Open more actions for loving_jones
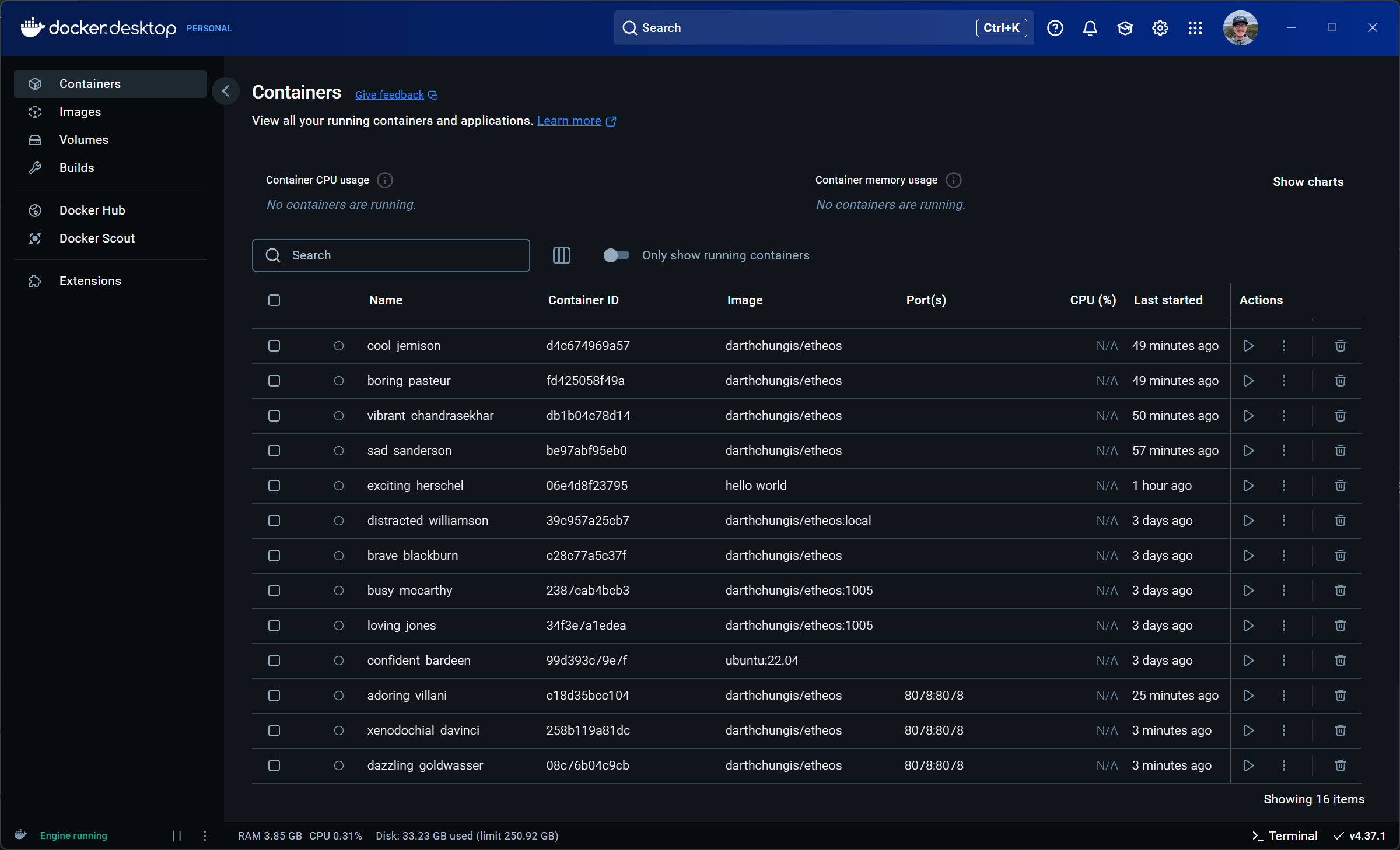The width and height of the screenshot is (1400, 850). 1283,626
